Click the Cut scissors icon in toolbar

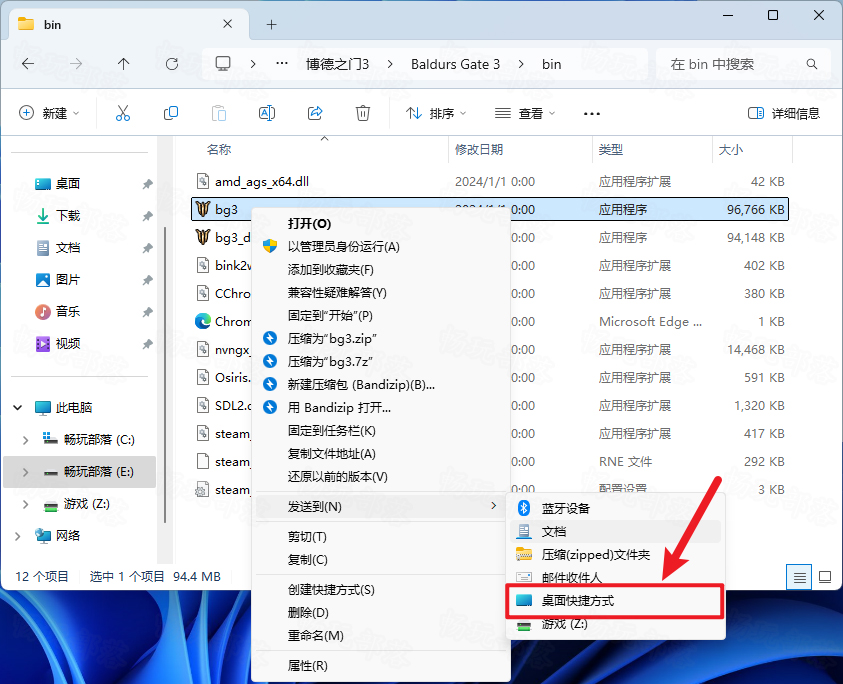123,113
